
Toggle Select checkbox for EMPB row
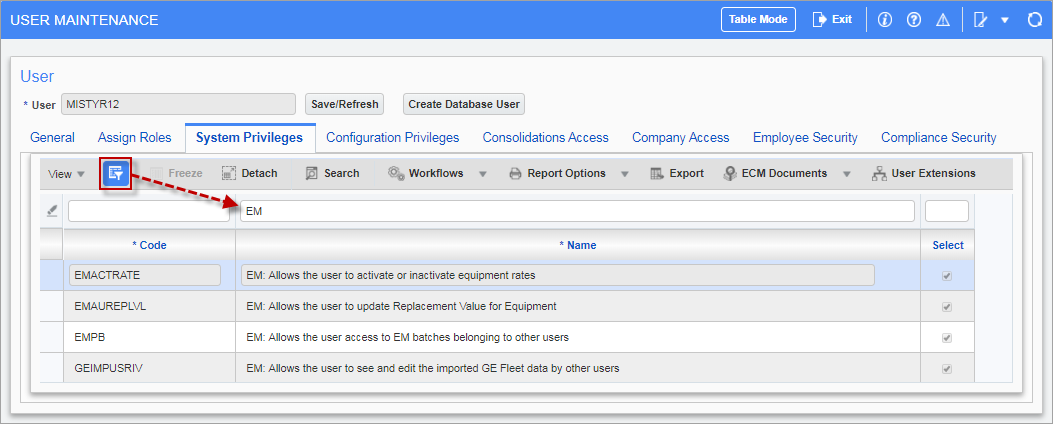946,337
